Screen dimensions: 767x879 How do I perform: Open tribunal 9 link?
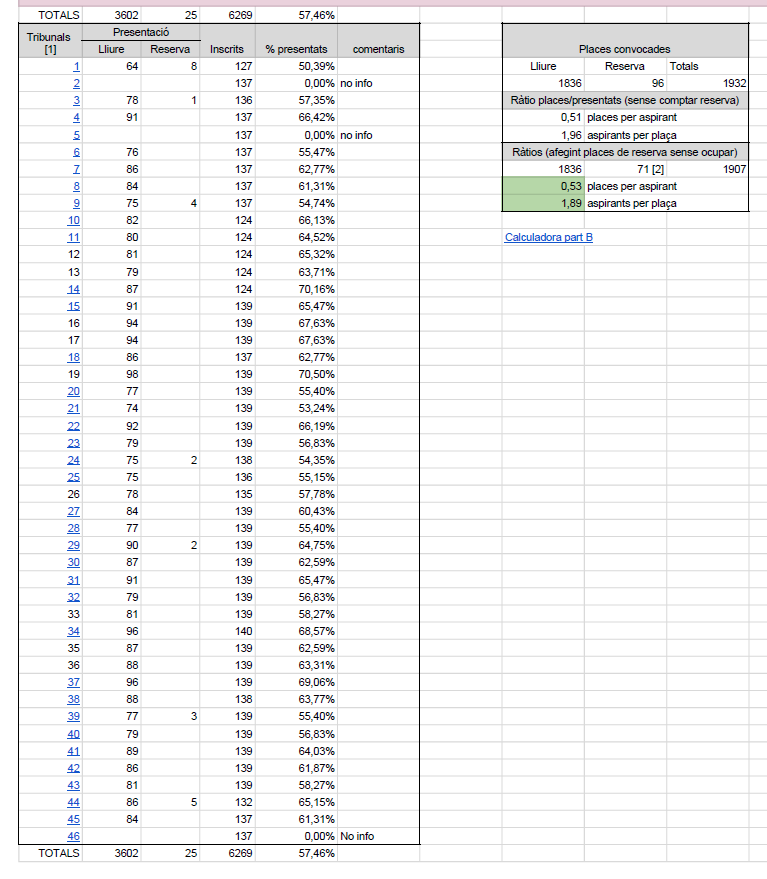point(76,203)
